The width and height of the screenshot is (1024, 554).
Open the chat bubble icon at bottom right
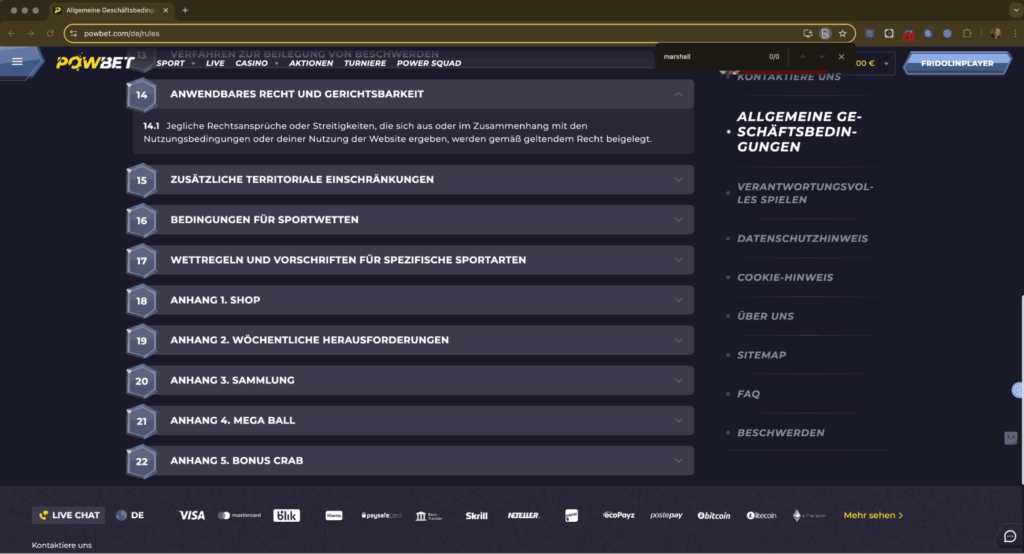point(1009,536)
